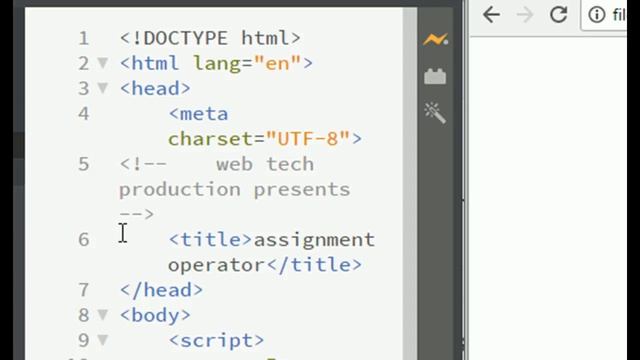Image resolution: width=640 pixels, height=360 pixels.
Task: Click line number 5 in the gutter
Action: pos(84,164)
